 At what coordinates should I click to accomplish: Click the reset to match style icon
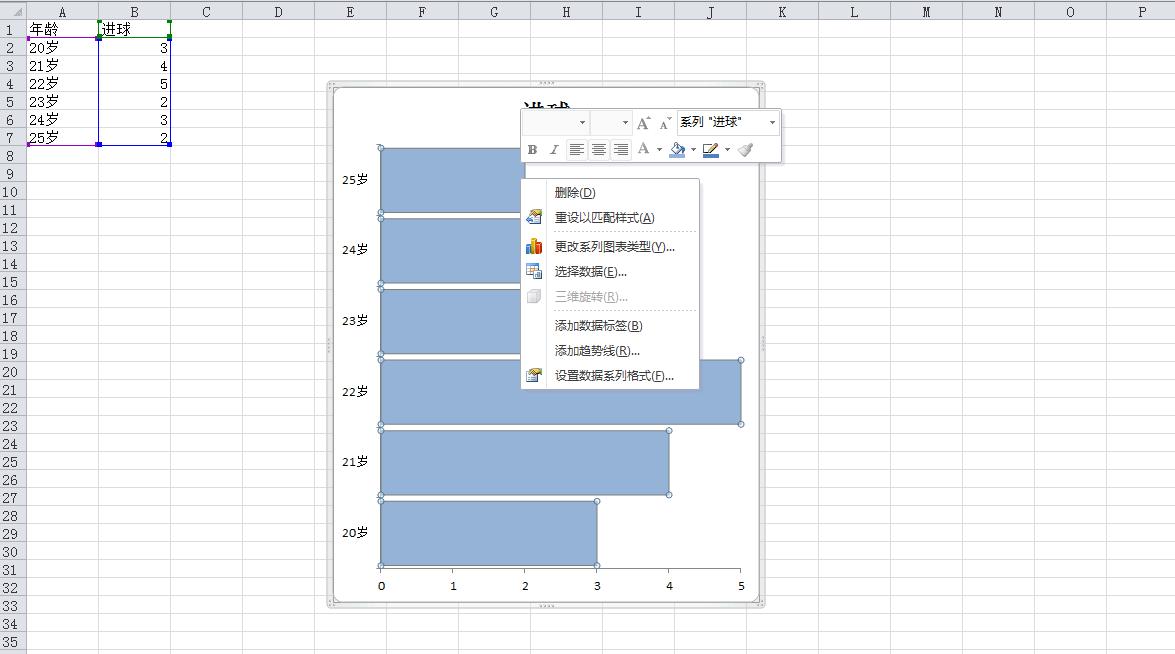click(534, 217)
